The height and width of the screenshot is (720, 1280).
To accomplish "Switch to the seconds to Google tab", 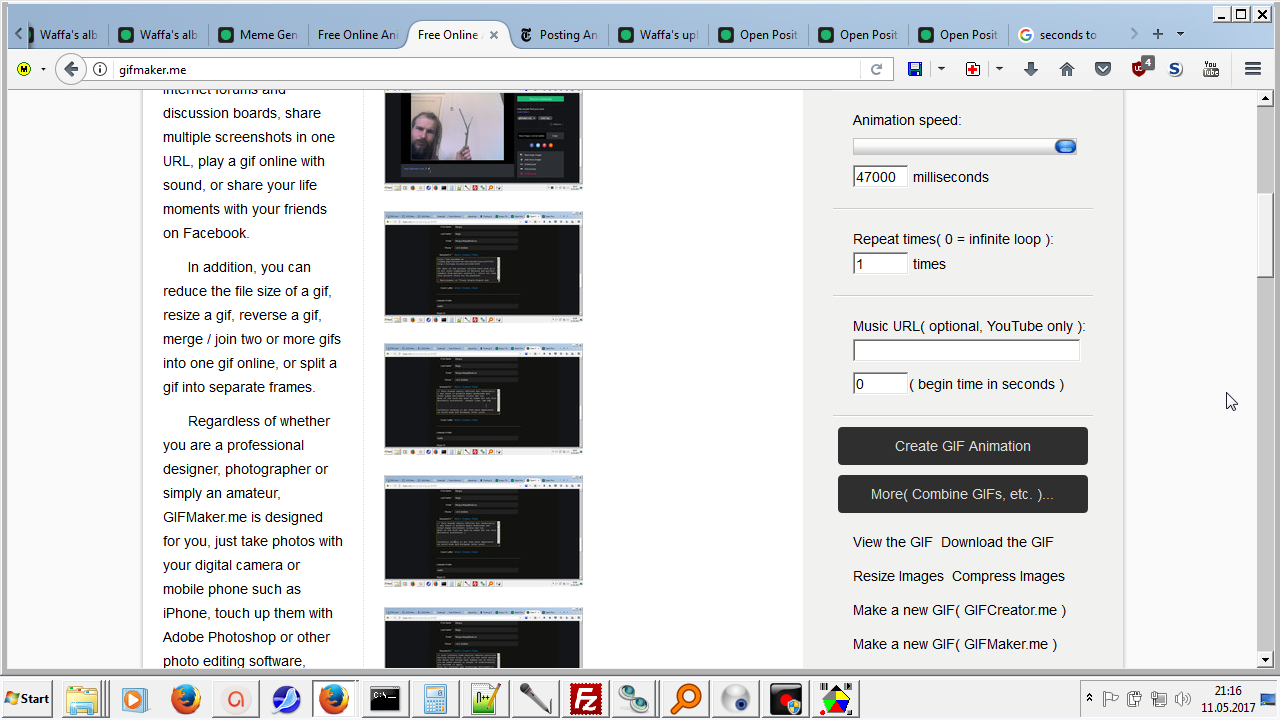I will click(x=1059, y=35).
